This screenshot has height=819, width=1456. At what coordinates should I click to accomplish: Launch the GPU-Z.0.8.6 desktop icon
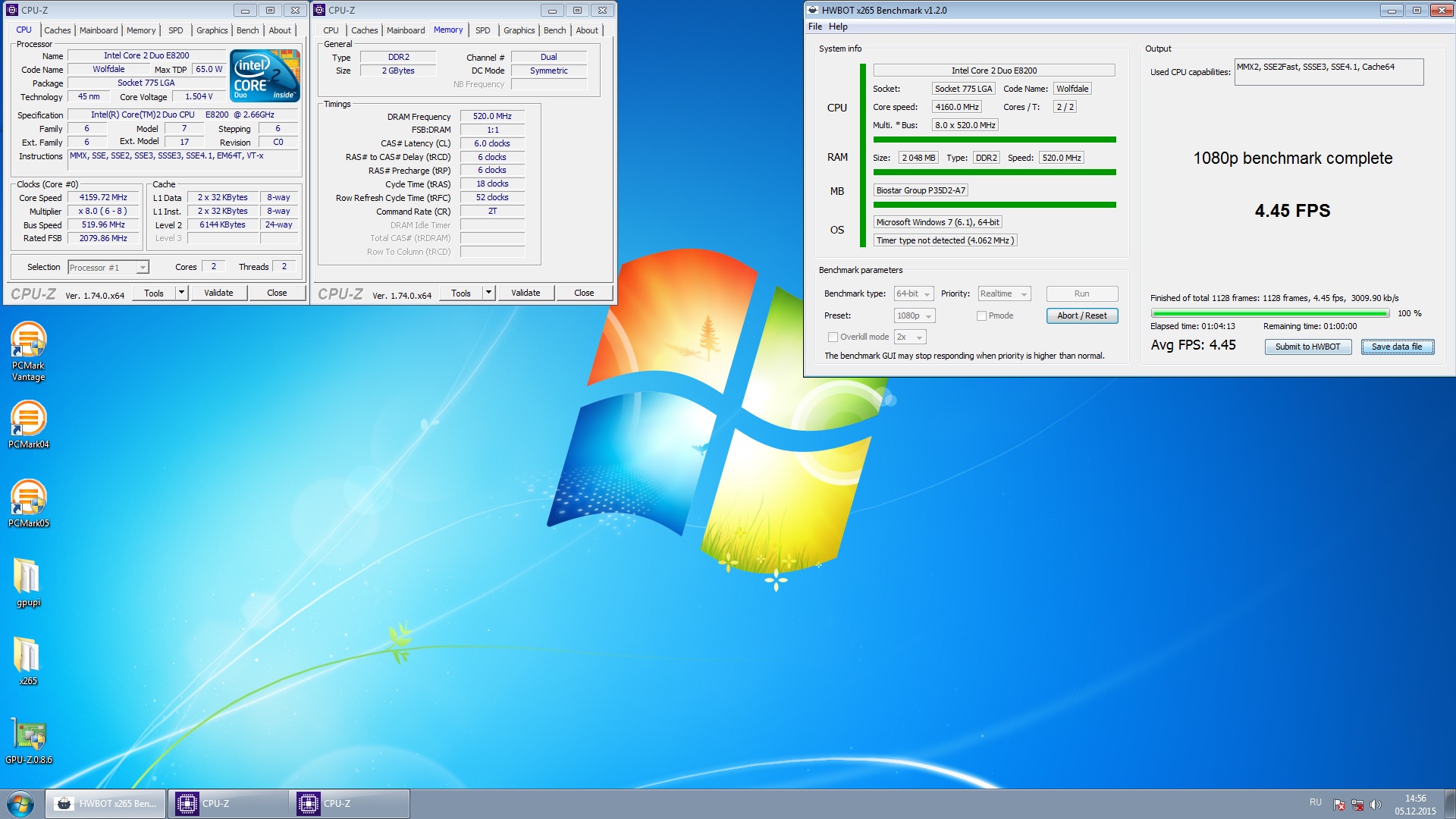coord(28,740)
